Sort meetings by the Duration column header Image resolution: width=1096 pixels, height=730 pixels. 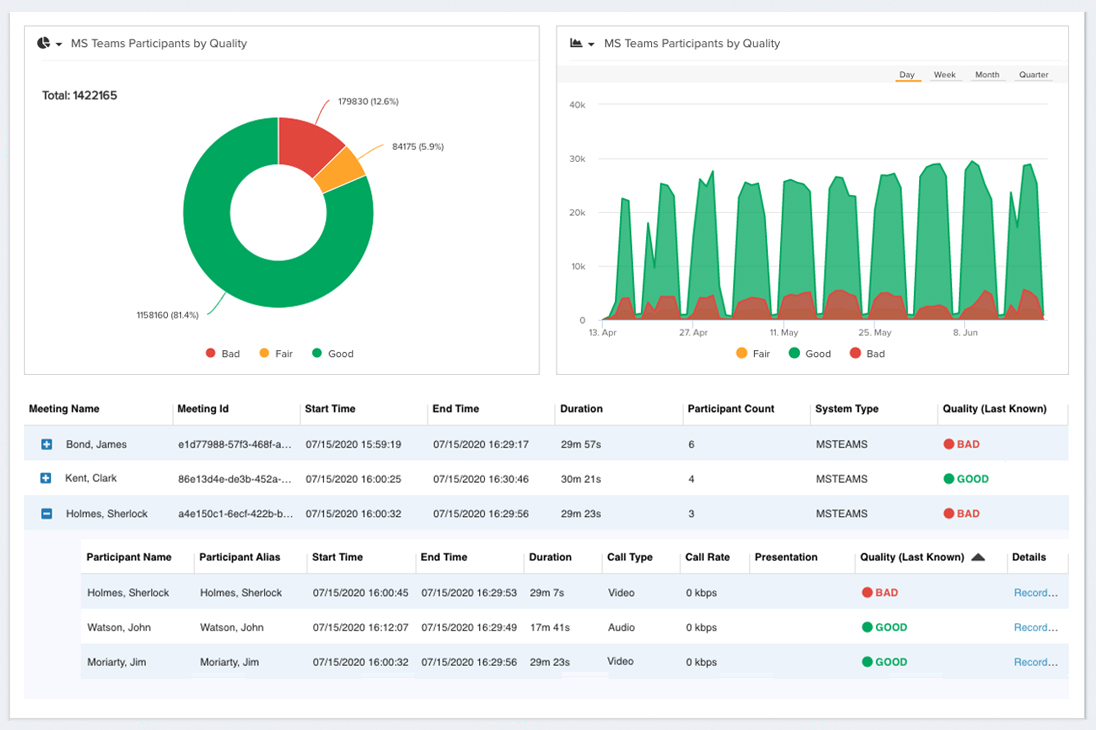582,409
